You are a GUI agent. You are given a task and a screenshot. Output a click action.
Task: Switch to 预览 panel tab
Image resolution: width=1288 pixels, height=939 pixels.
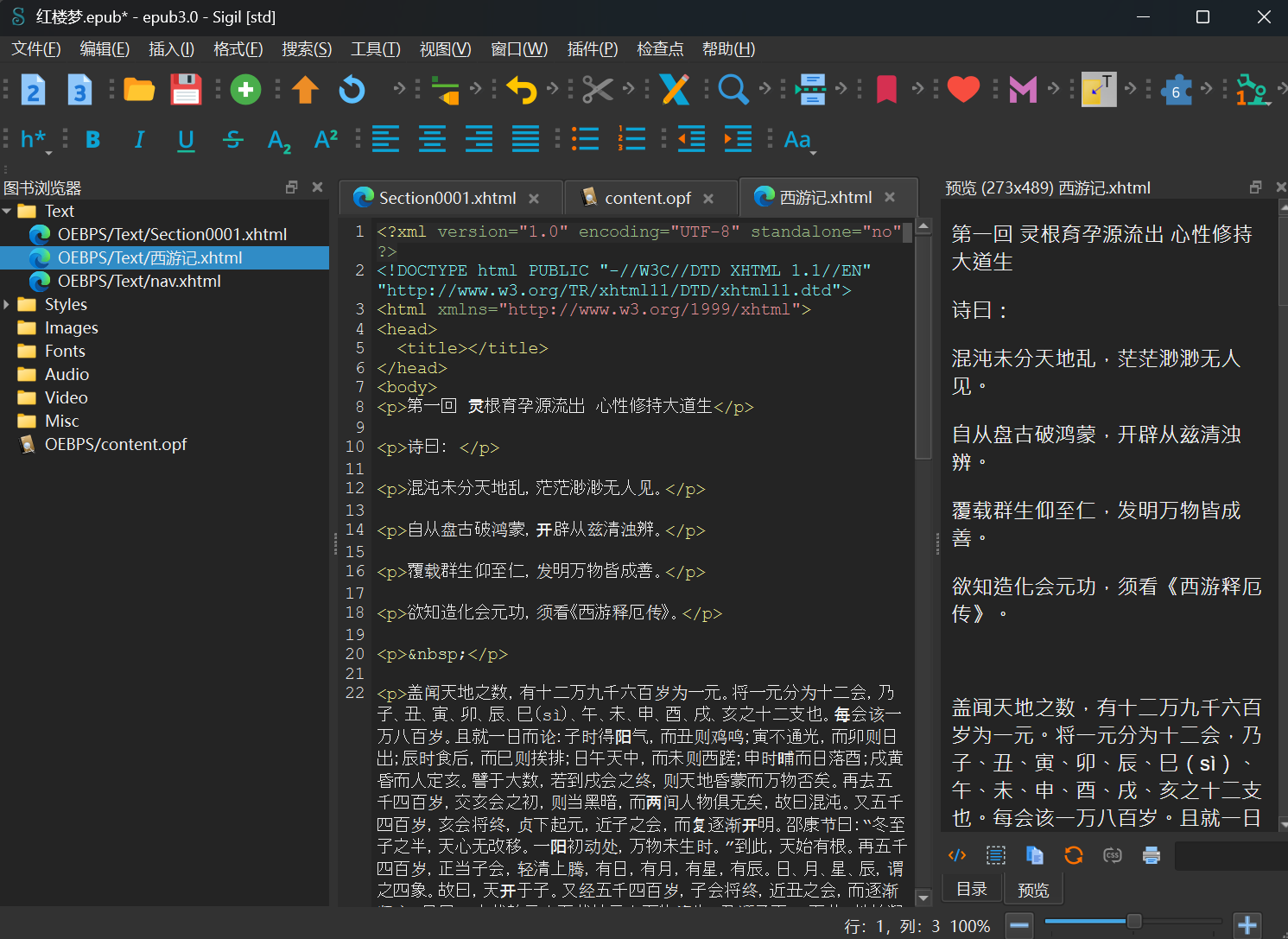click(1033, 890)
